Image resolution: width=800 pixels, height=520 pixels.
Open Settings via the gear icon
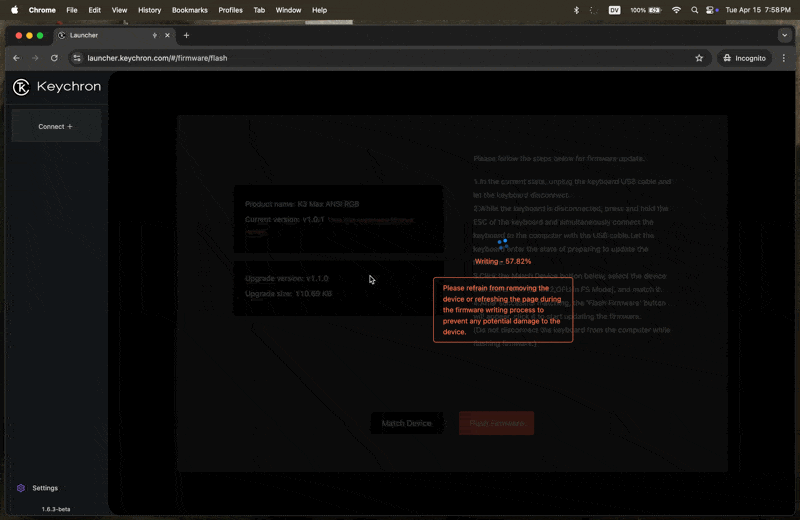pos(21,488)
